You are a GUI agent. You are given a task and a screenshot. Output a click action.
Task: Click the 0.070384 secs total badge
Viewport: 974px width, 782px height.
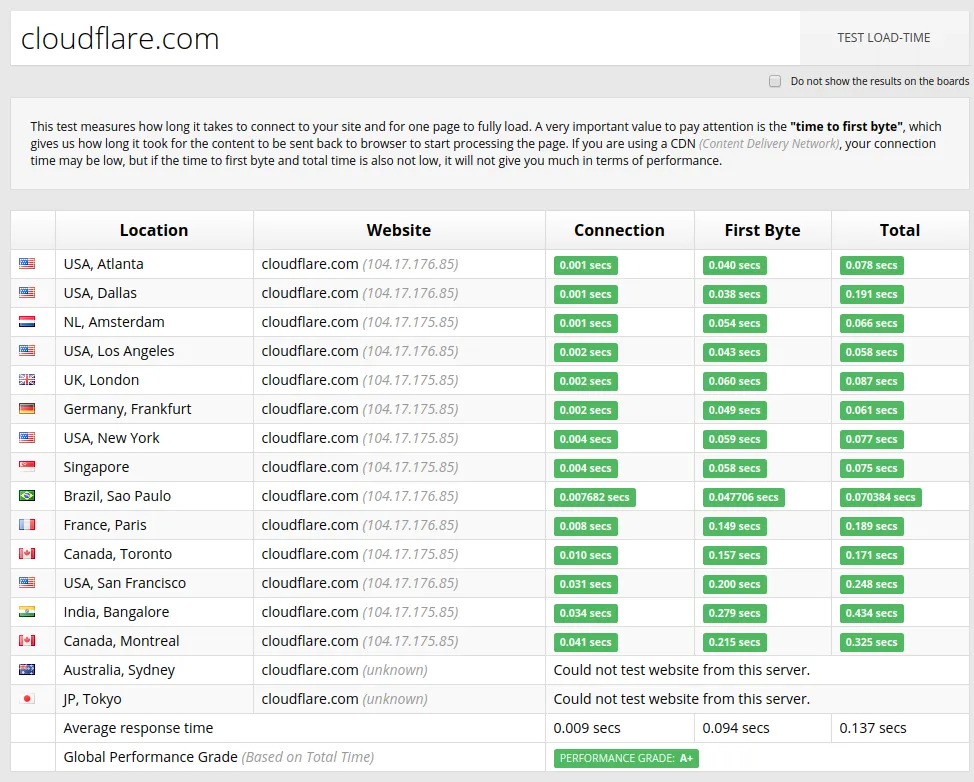(880, 497)
